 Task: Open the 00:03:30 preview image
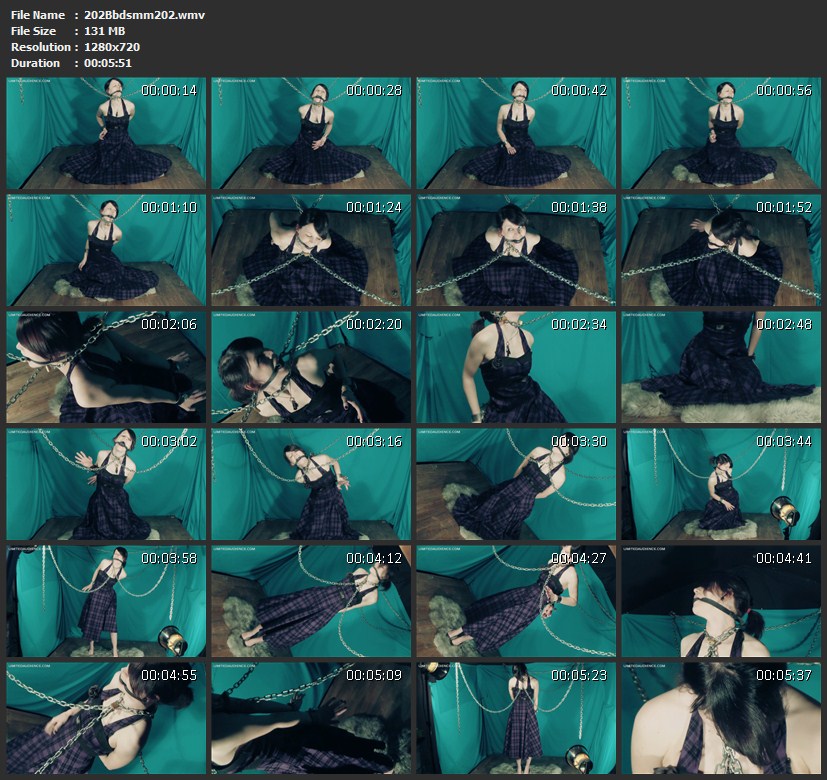pos(516,484)
